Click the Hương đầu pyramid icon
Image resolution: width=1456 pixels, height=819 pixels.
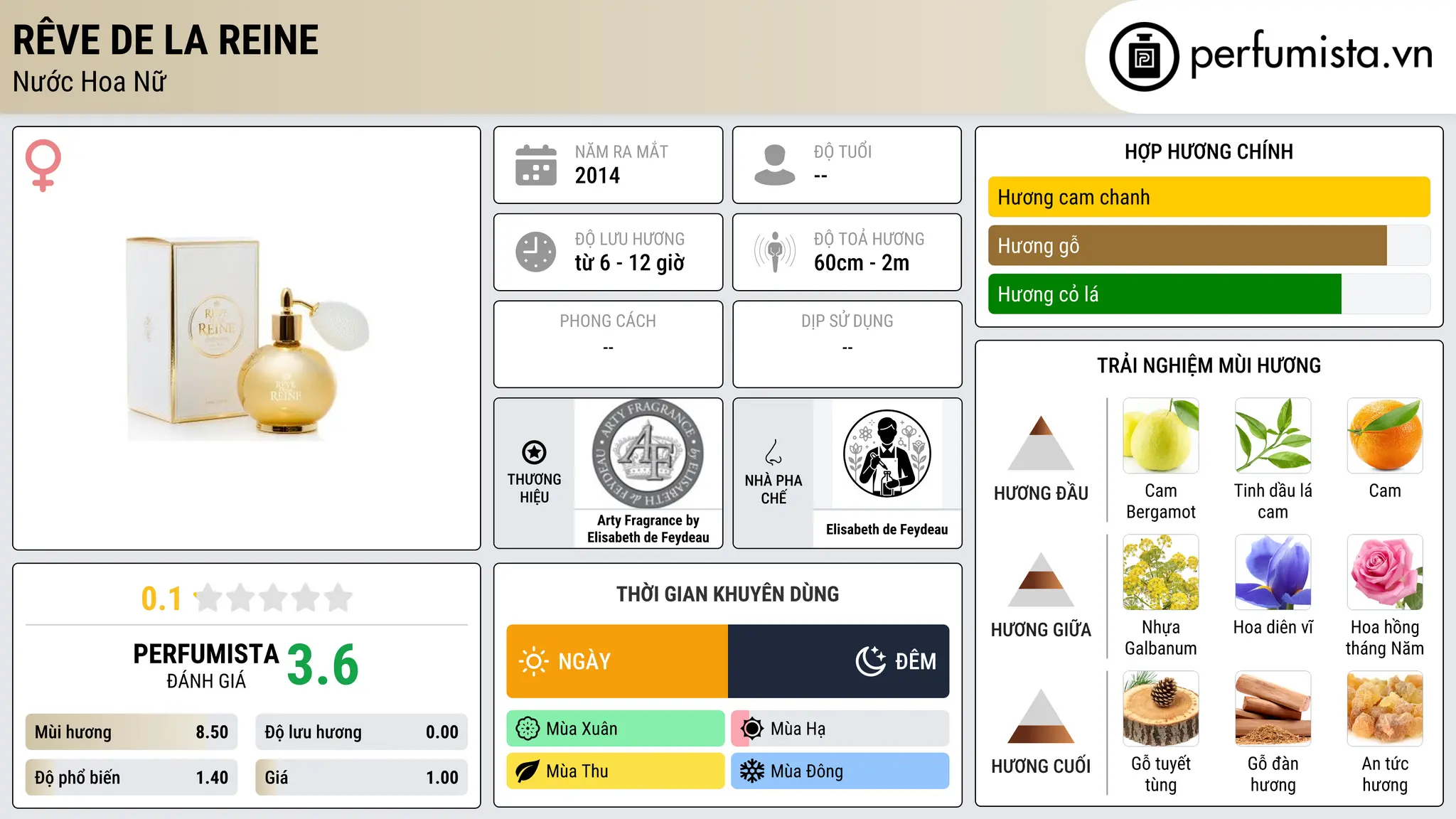(x=1041, y=443)
